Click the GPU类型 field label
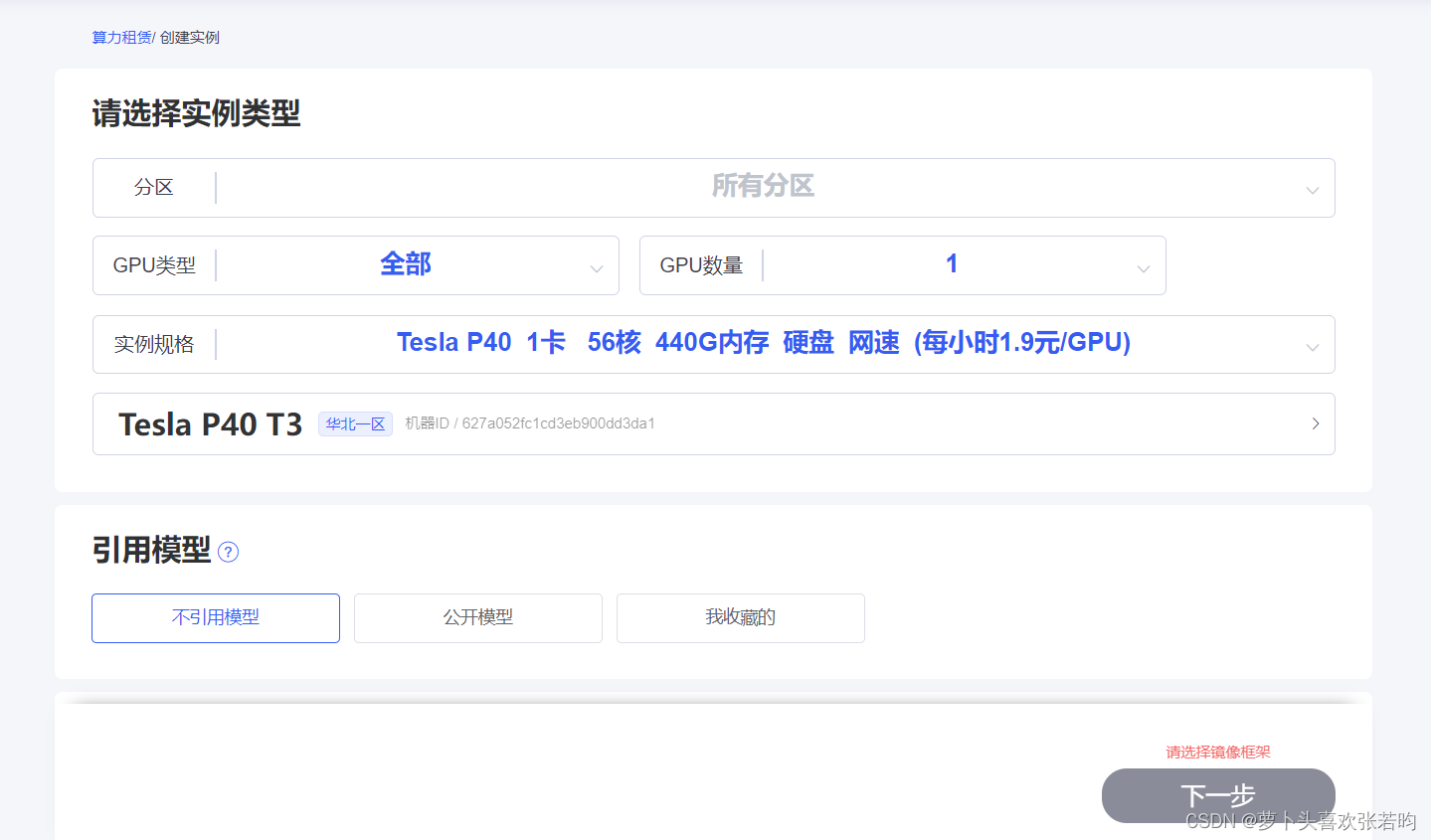This screenshot has width=1431, height=840. tap(154, 265)
